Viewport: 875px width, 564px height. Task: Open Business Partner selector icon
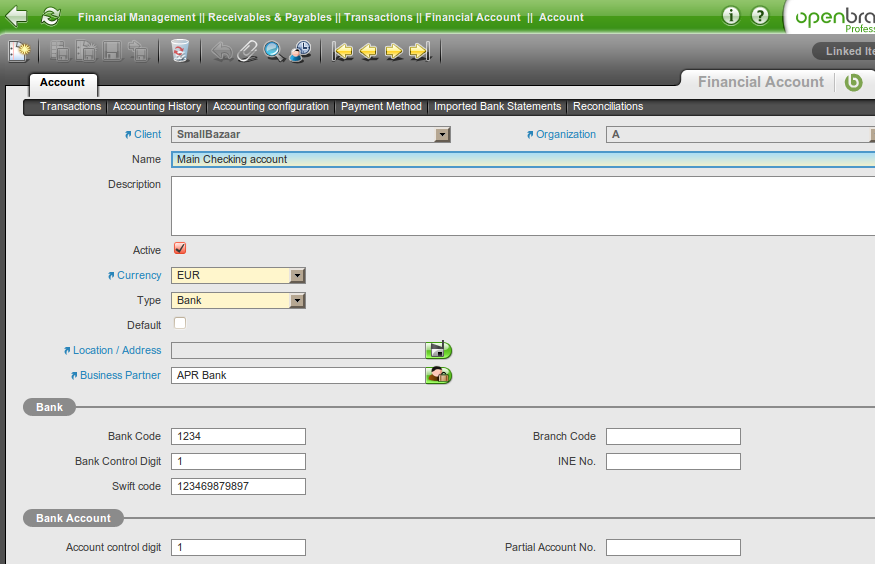pyautogui.click(x=438, y=376)
